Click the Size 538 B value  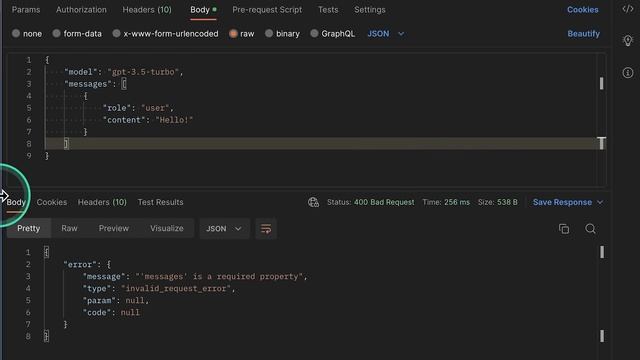pos(507,202)
